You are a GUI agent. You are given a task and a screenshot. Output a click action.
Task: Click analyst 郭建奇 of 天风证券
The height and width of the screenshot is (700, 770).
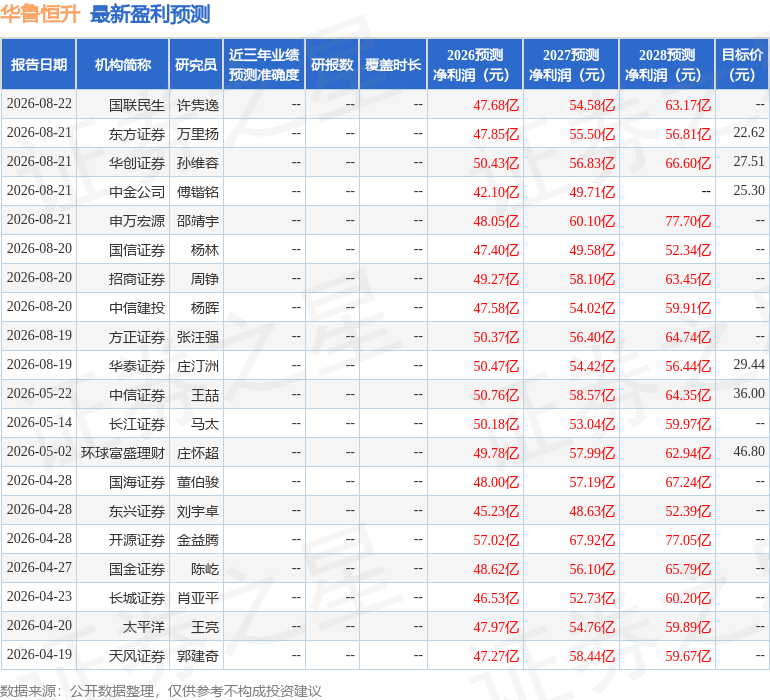click(198, 656)
